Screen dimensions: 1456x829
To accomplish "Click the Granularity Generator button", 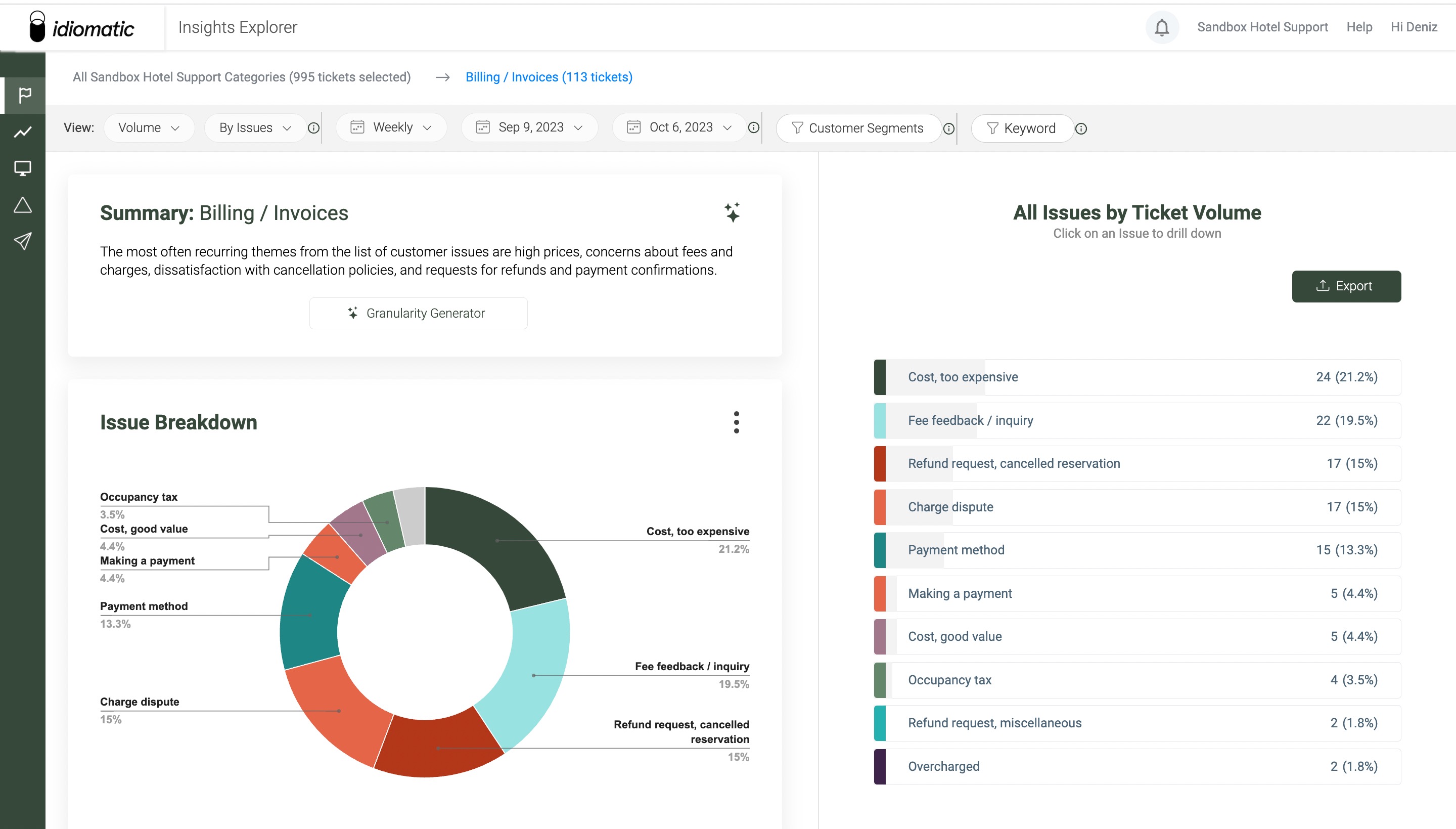I will coord(418,313).
